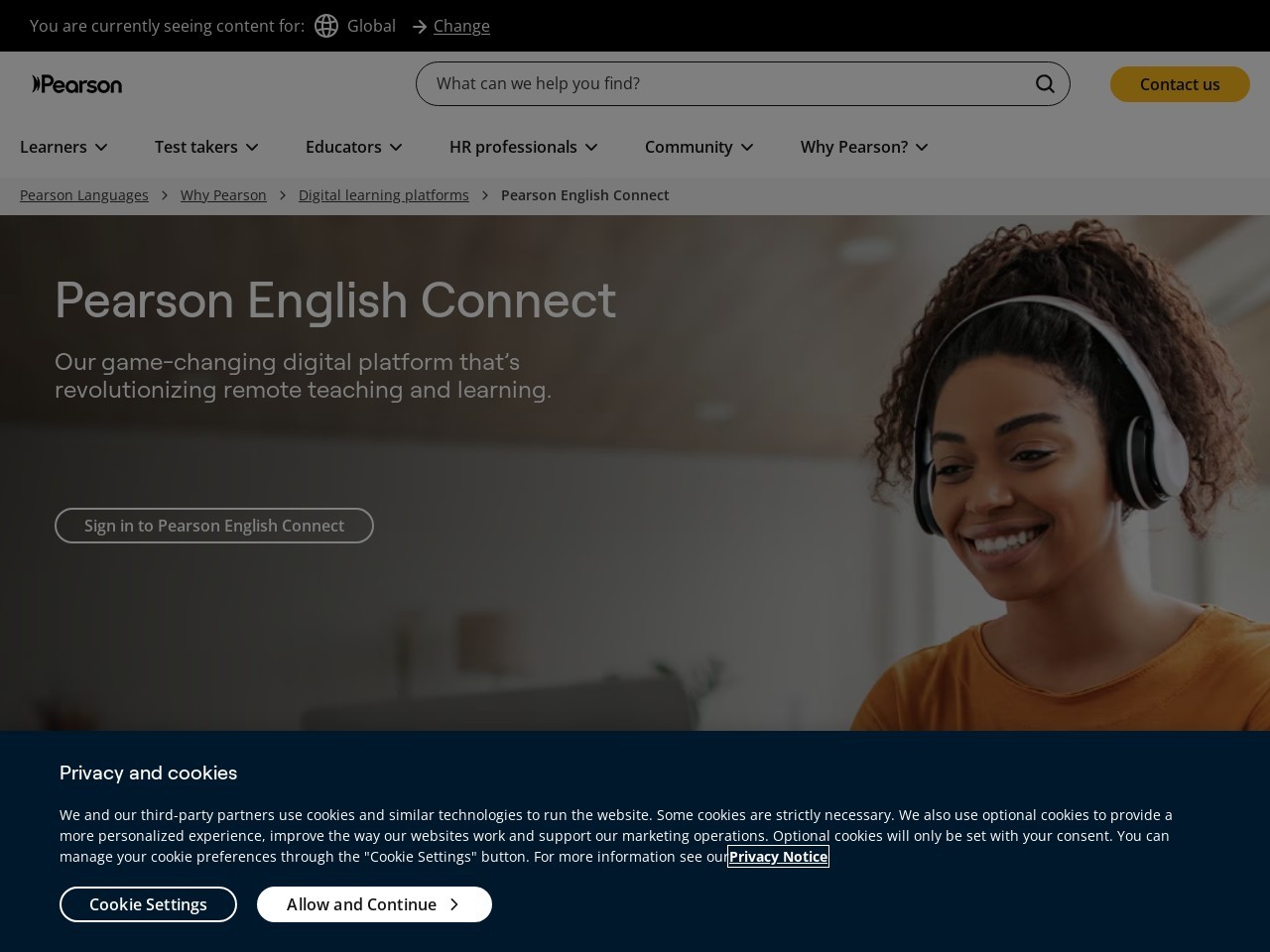Open Cookie Settings
Viewport: 1270px width, 952px height.
148,904
